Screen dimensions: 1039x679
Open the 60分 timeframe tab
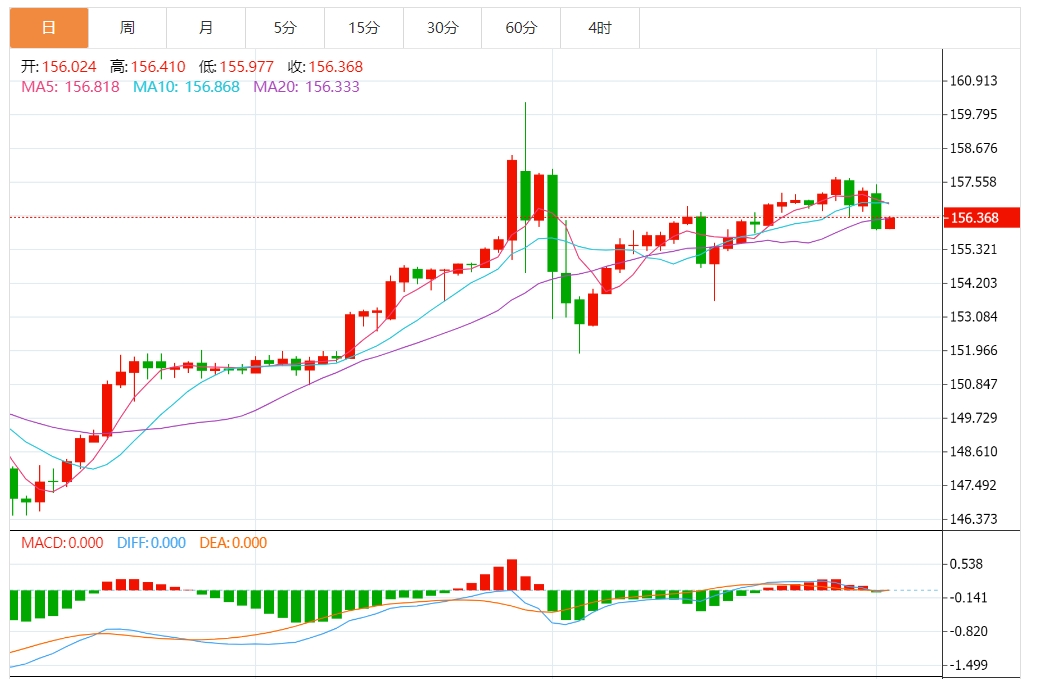coord(521,28)
